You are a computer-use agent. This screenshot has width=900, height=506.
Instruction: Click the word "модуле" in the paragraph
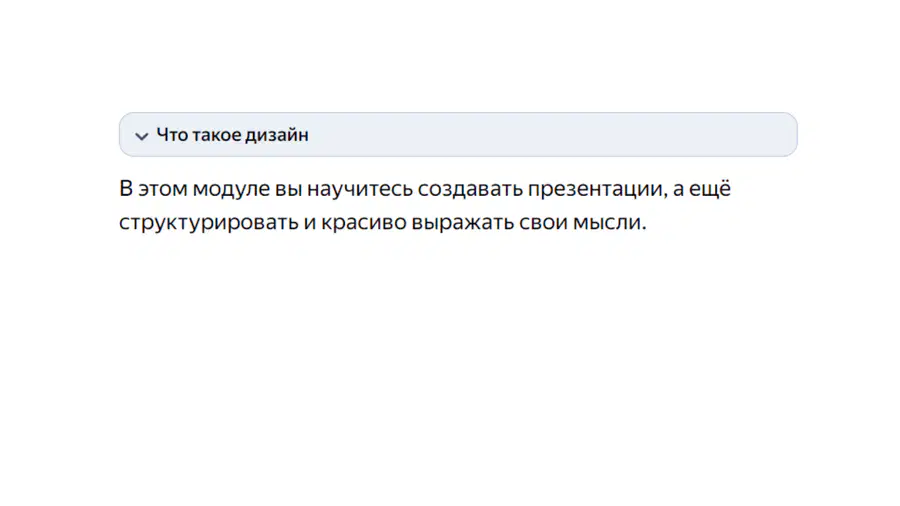[x=231, y=189]
